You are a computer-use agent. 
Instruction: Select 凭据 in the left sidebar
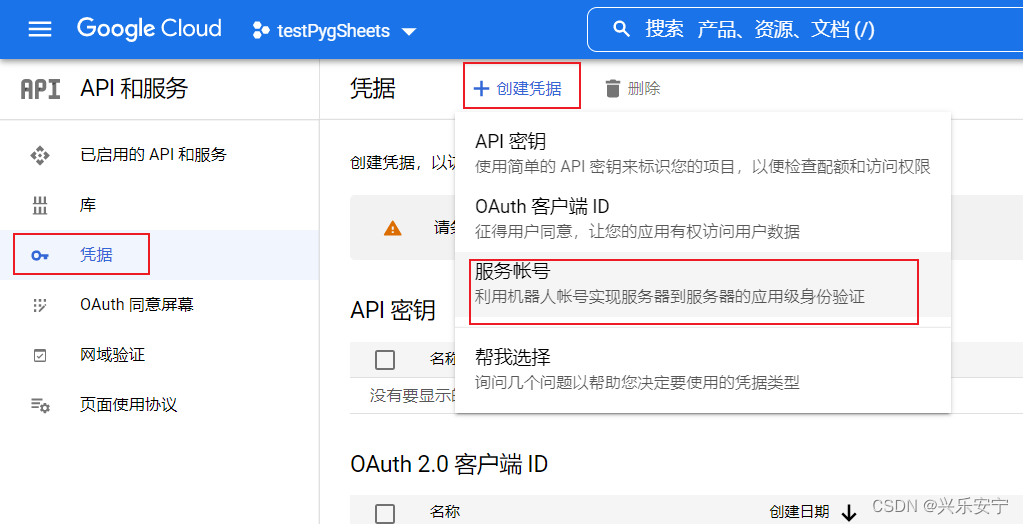point(159,254)
